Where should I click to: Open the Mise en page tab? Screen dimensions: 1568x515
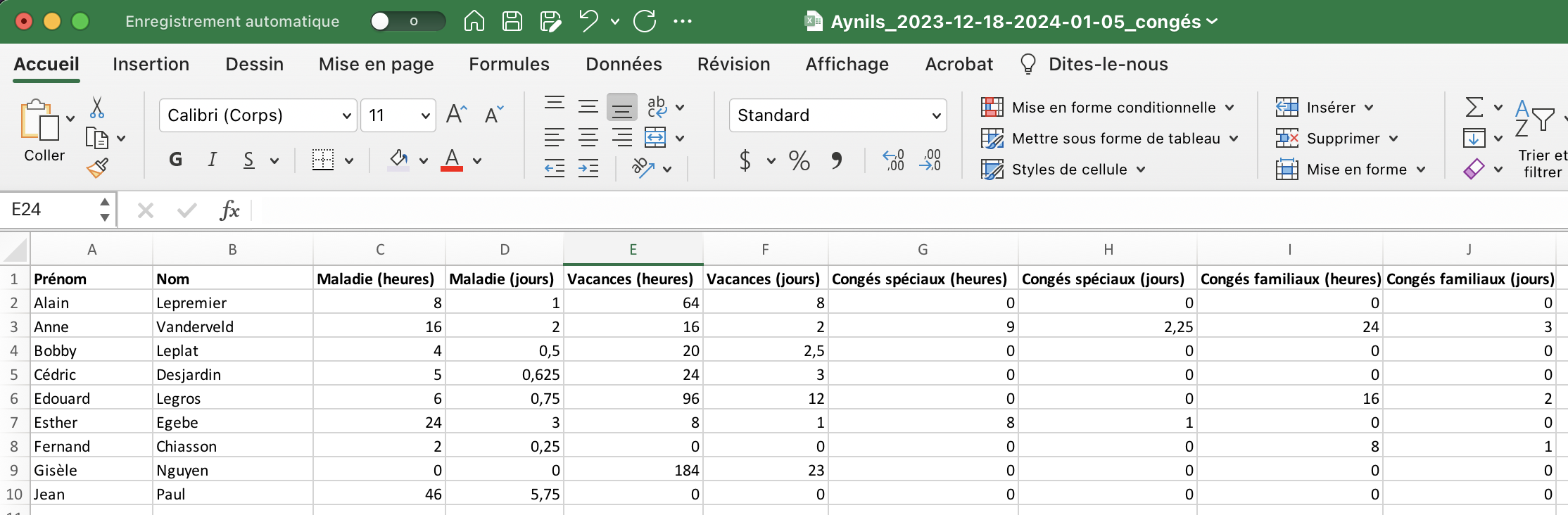pos(376,64)
